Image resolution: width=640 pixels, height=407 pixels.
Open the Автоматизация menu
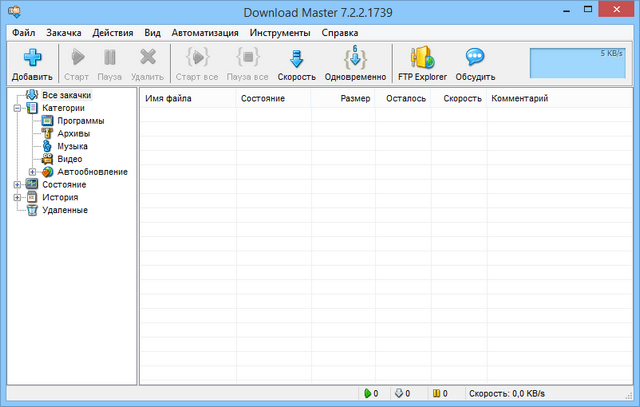(205, 32)
